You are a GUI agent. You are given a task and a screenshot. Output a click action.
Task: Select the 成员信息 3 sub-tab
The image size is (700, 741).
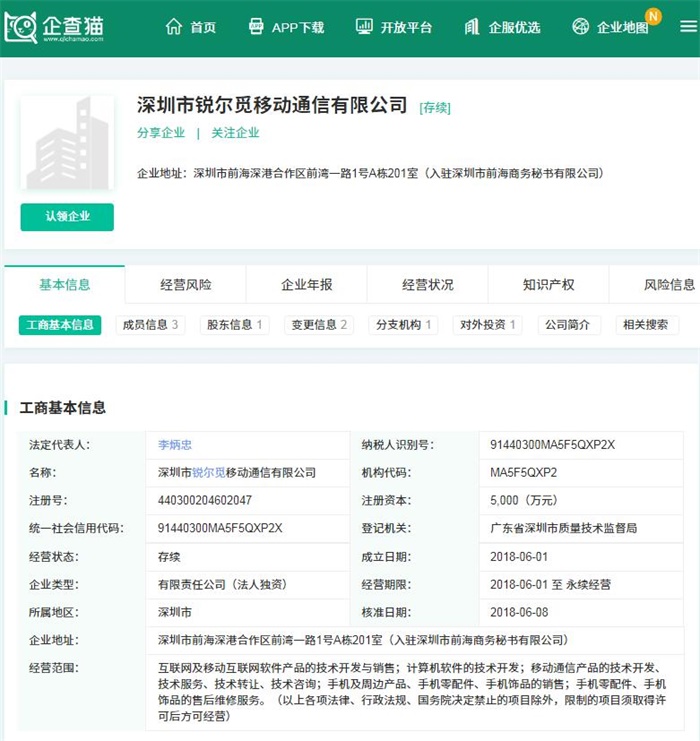pyautogui.click(x=150, y=325)
